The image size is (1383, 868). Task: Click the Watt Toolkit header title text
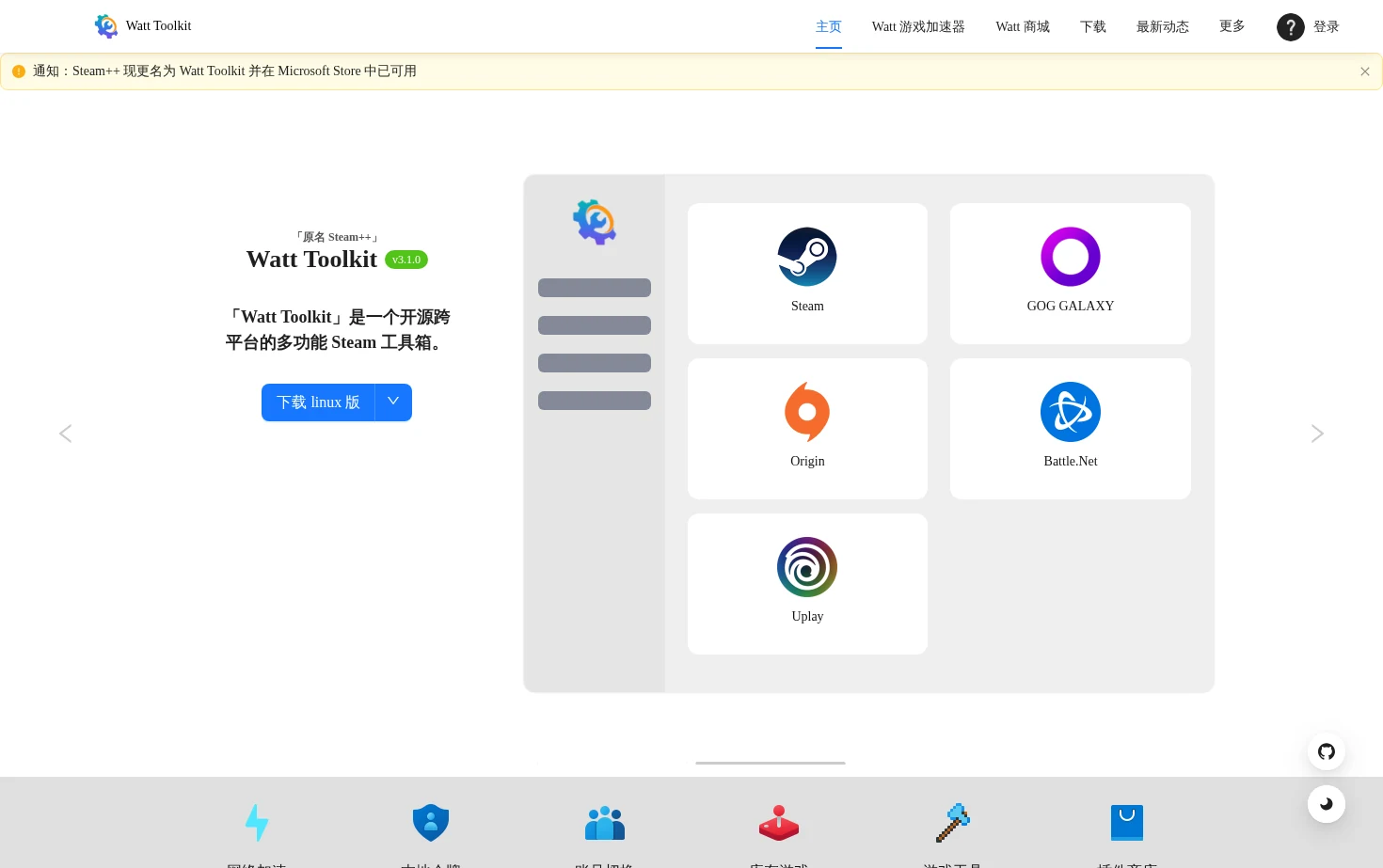(x=158, y=26)
